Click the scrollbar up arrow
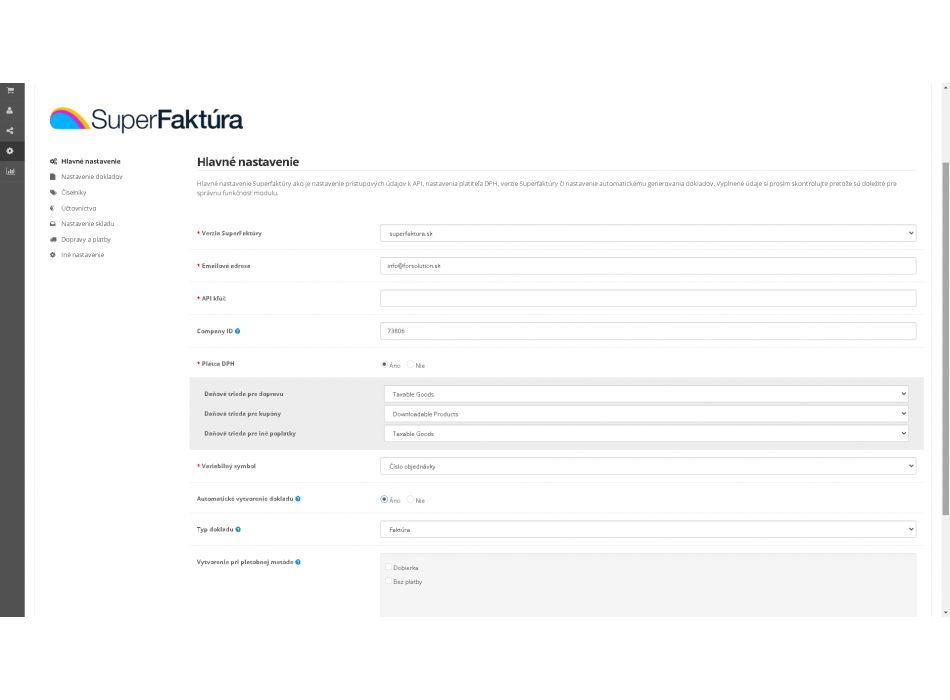 [945, 88]
